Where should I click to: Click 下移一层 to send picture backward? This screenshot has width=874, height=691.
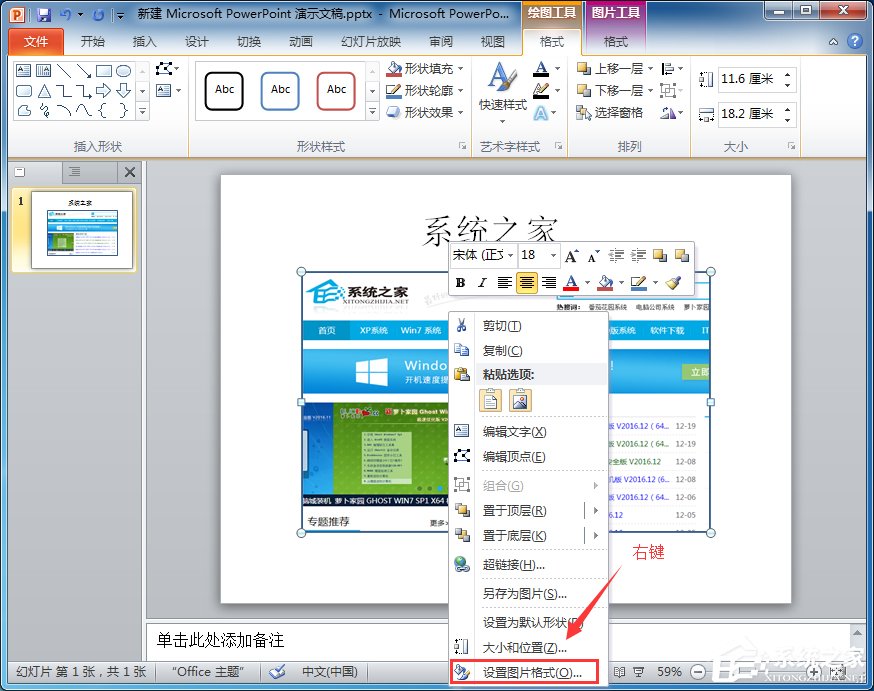[613, 91]
